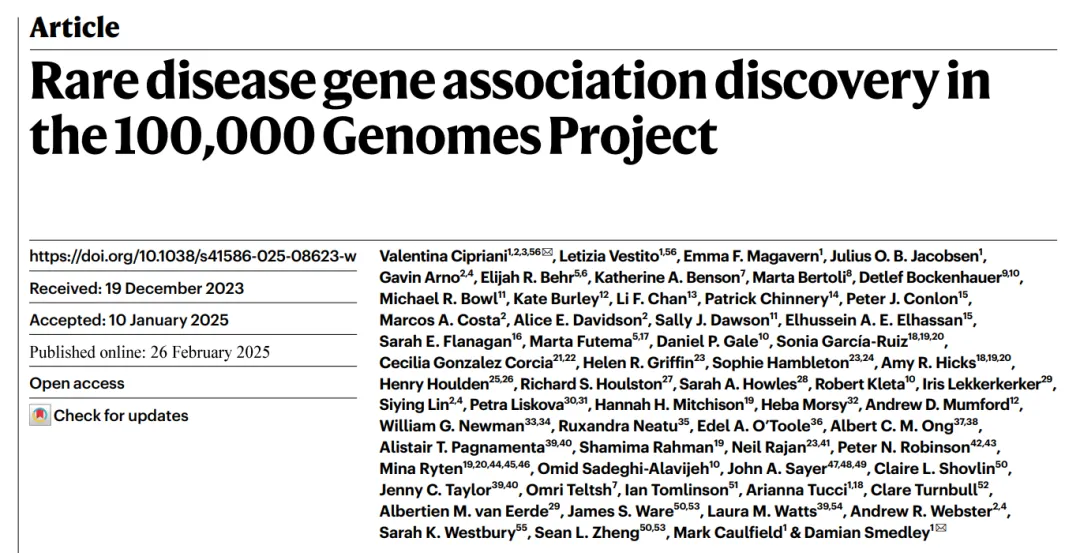The width and height of the screenshot is (1080, 553).
Task: Open the DOI link for the article
Action: click(x=192, y=256)
